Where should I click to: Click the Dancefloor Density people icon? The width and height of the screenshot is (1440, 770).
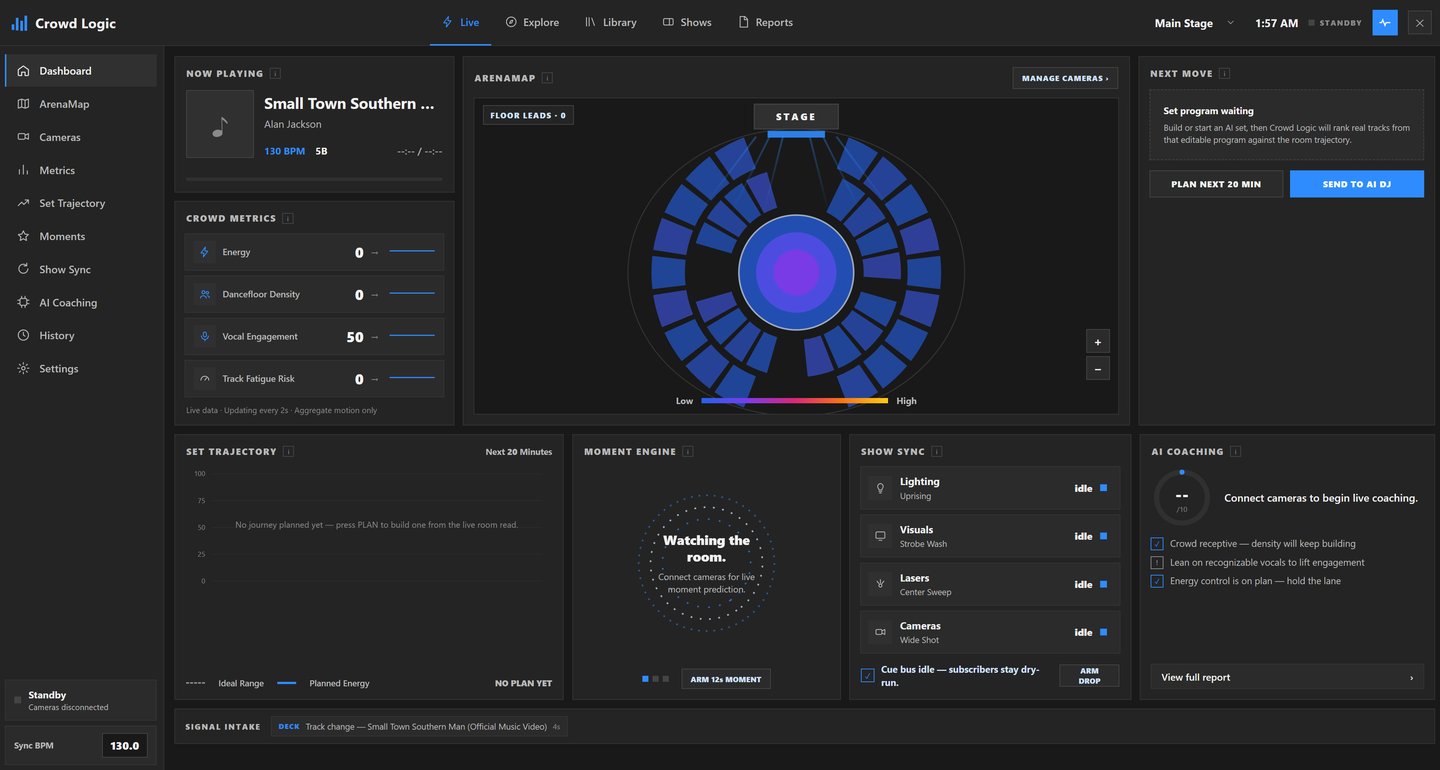tap(205, 294)
